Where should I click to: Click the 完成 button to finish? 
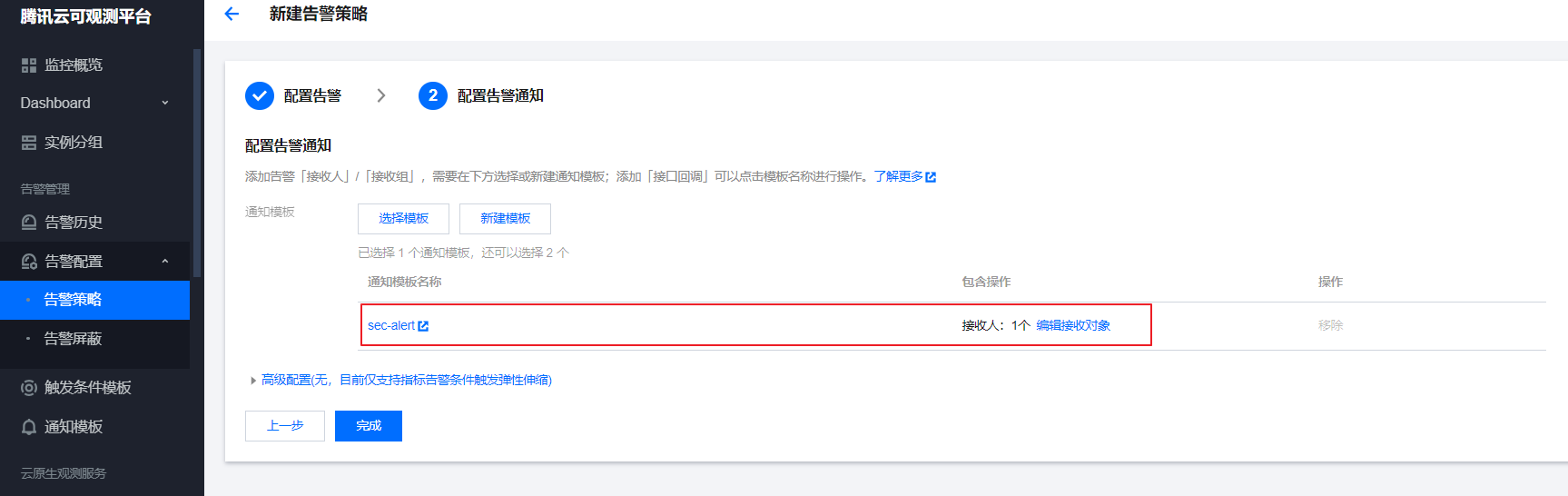tap(368, 426)
